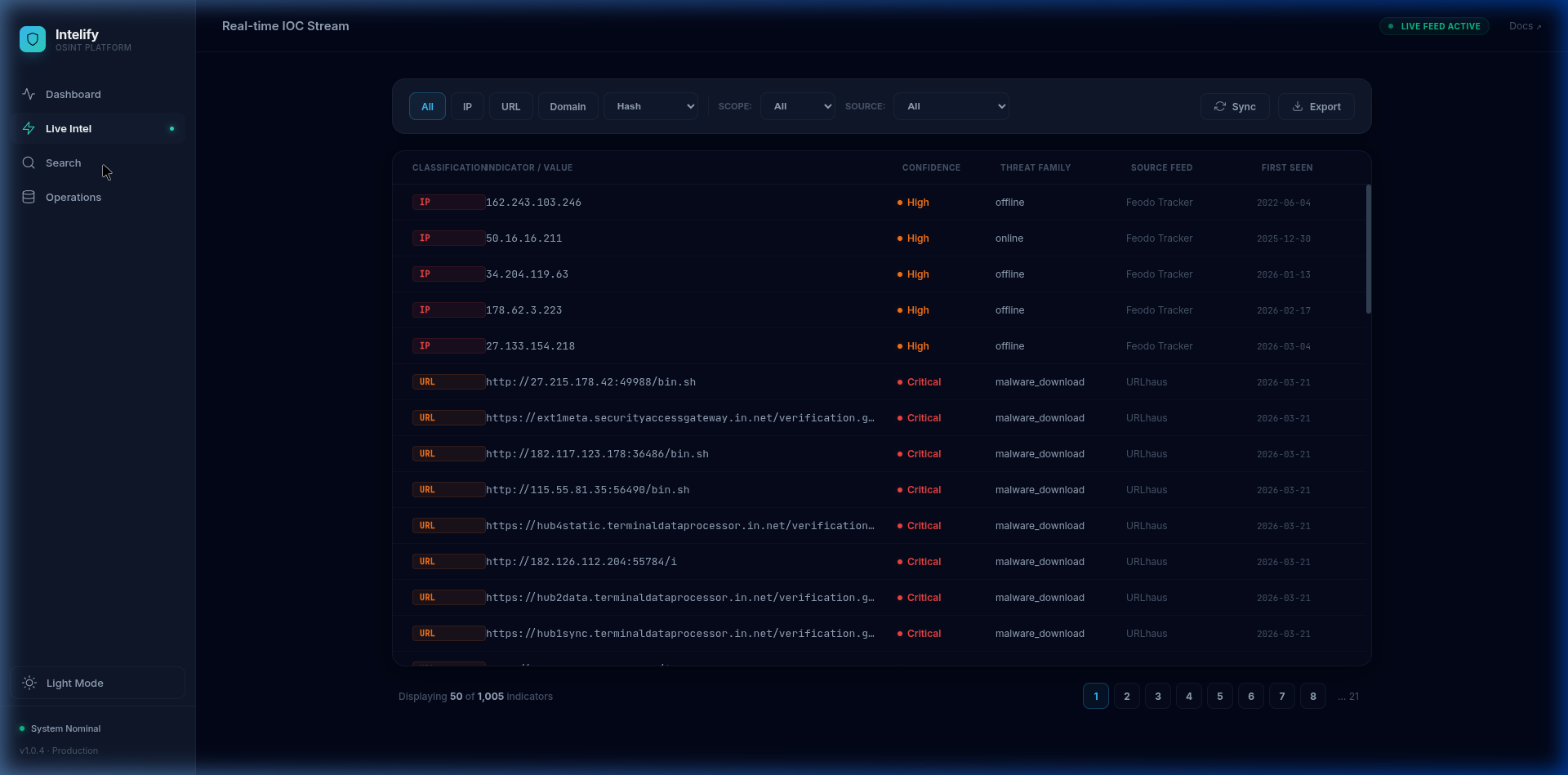This screenshot has width=1568, height=775.
Task: Click the Intelify shield logo
Action: pyautogui.click(x=32, y=38)
